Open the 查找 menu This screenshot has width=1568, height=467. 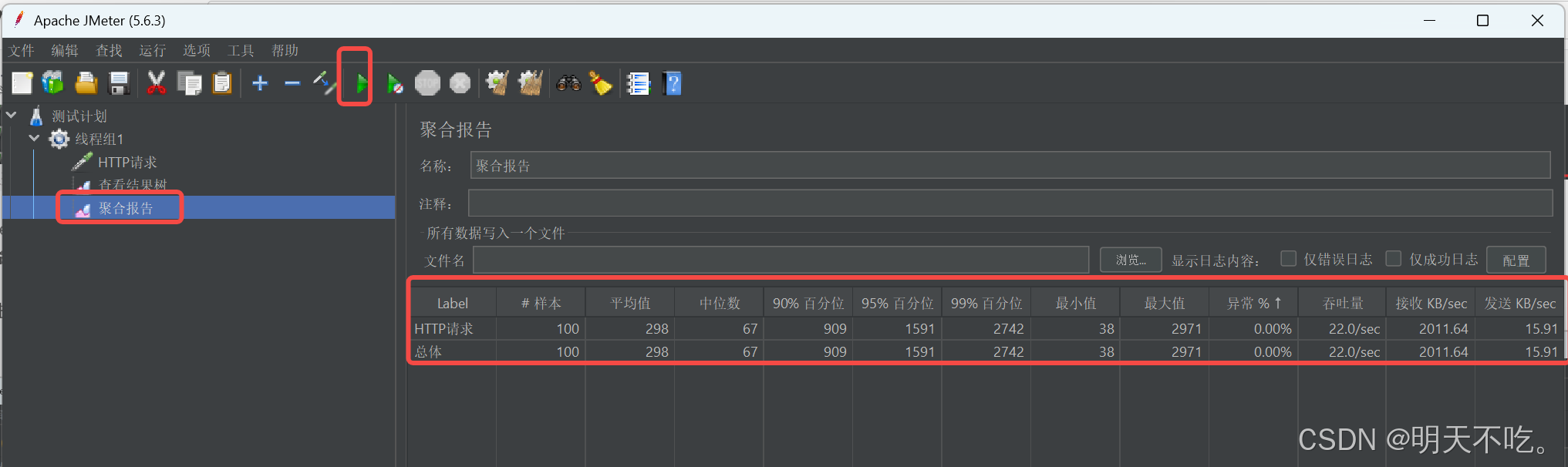click(109, 51)
